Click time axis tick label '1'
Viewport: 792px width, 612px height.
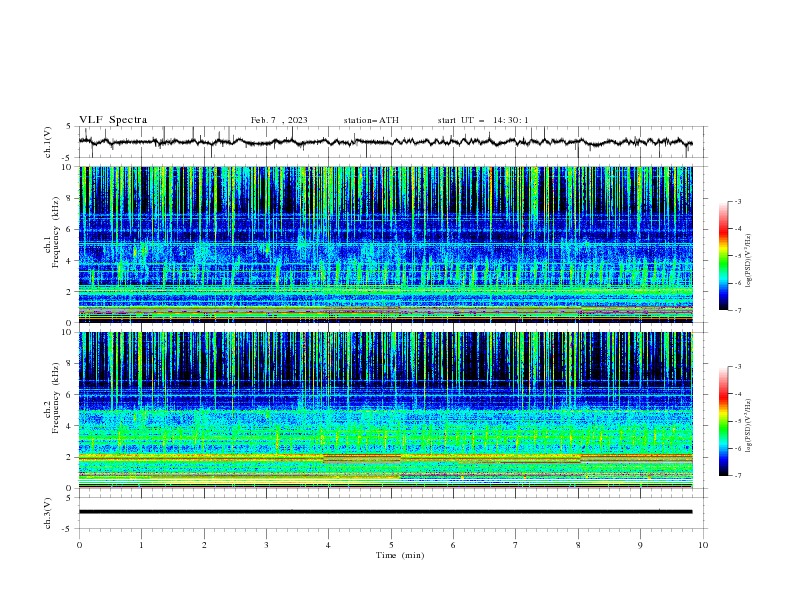[141, 545]
